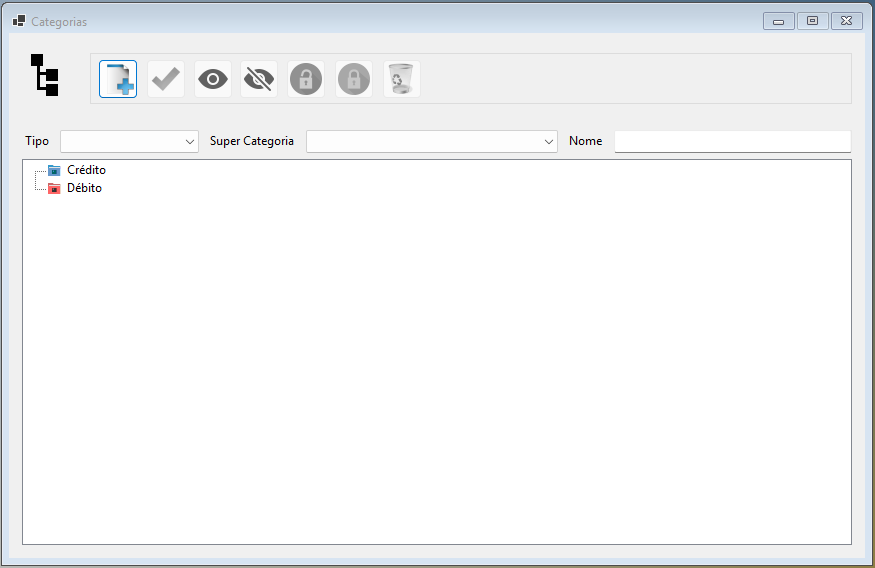Focus the Nome text field
This screenshot has width=875, height=568.
[733, 141]
